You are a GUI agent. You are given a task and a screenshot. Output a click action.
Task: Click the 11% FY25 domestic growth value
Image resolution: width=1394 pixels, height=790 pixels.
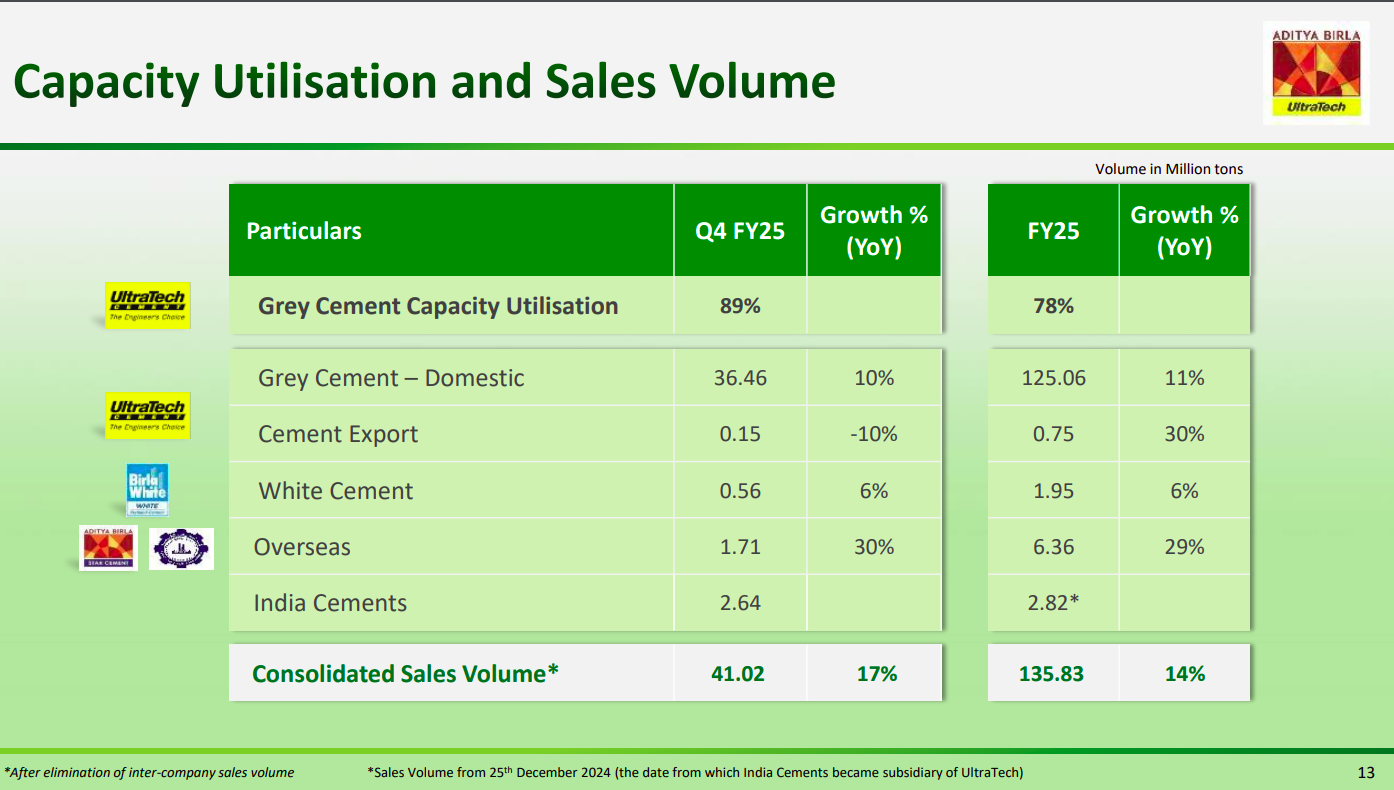click(1184, 378)
